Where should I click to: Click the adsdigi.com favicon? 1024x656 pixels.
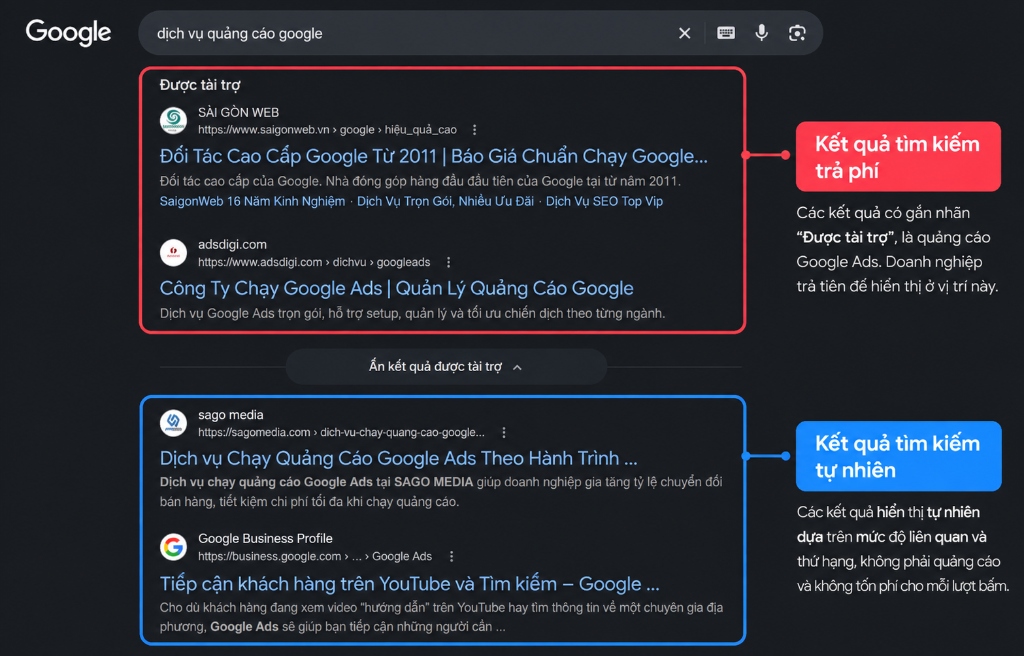tap(173, 253)
